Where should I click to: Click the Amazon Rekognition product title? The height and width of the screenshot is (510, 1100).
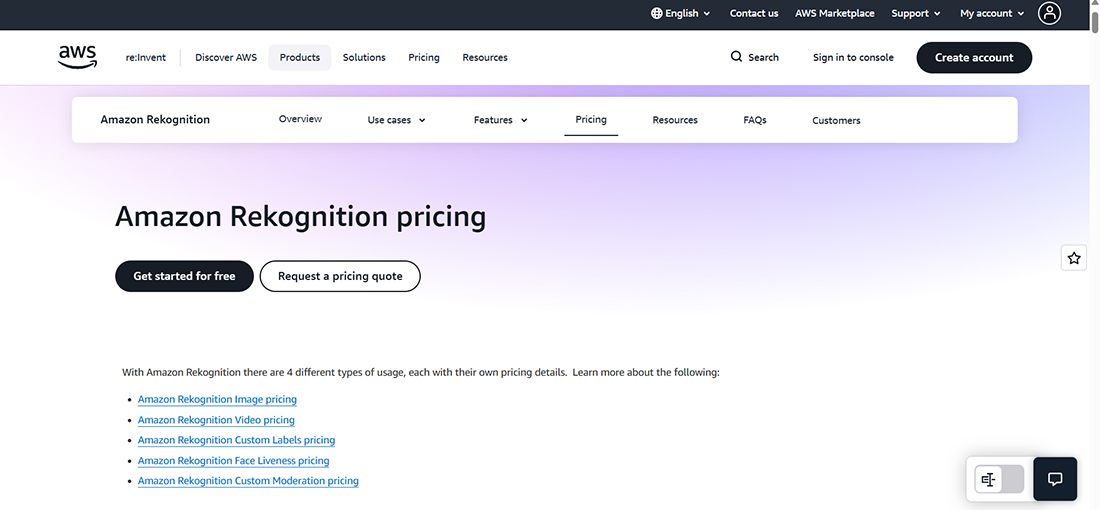tap(155, 119)
